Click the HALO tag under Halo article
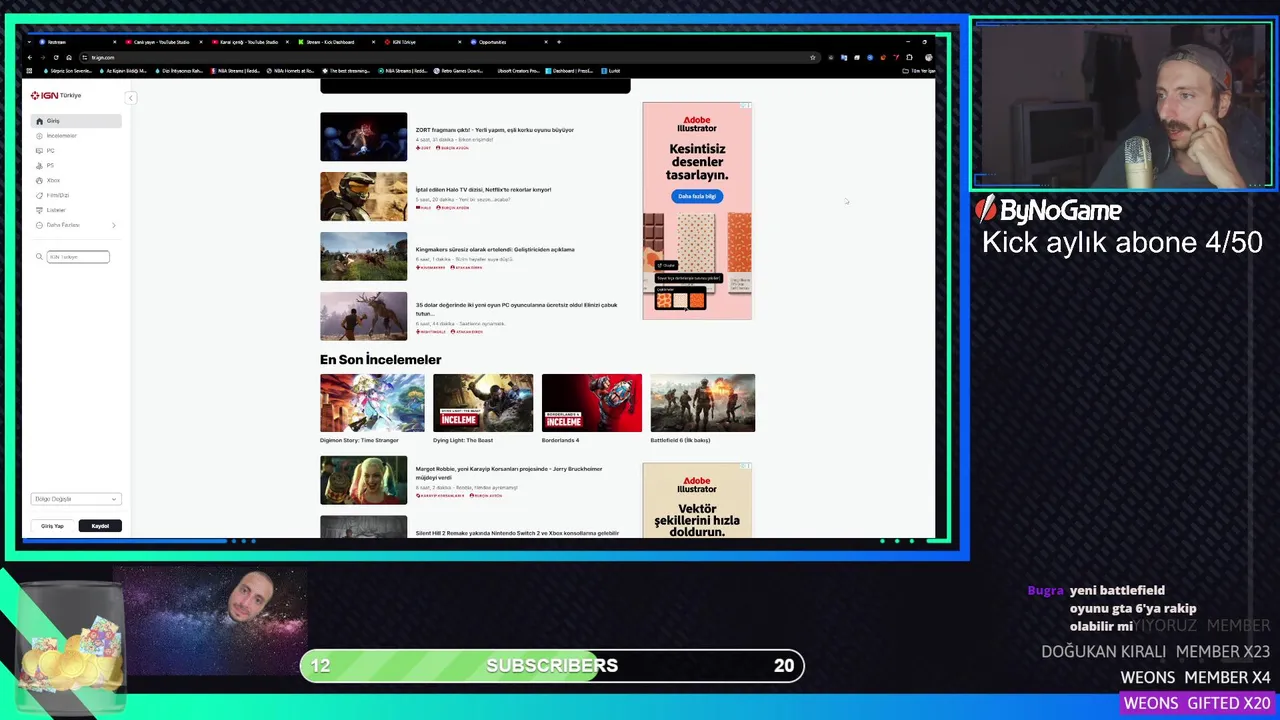The width and height of the screenshot is (1280, 720). pyautogui.click(x=423, y=208)
